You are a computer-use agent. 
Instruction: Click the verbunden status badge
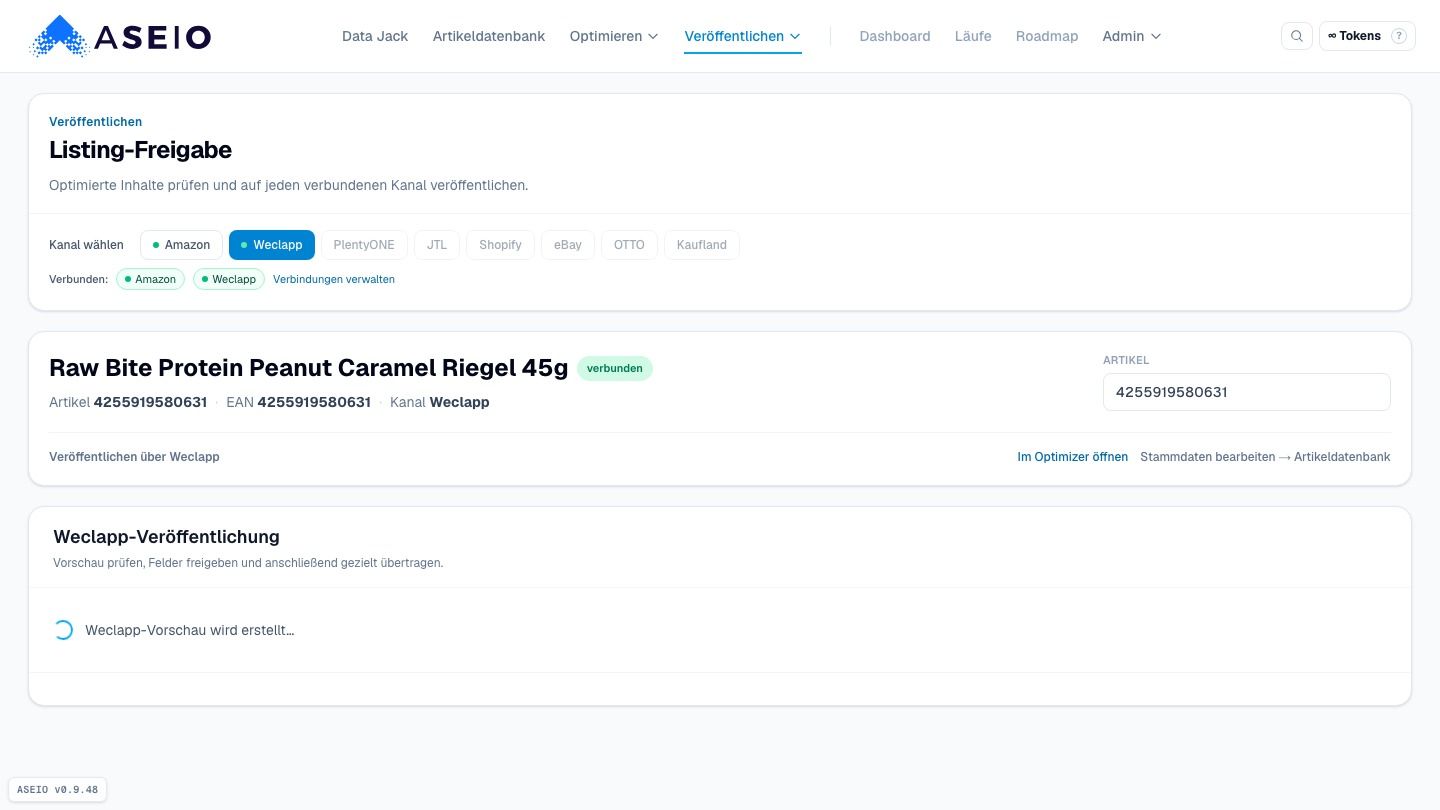(x=615, y=368)
